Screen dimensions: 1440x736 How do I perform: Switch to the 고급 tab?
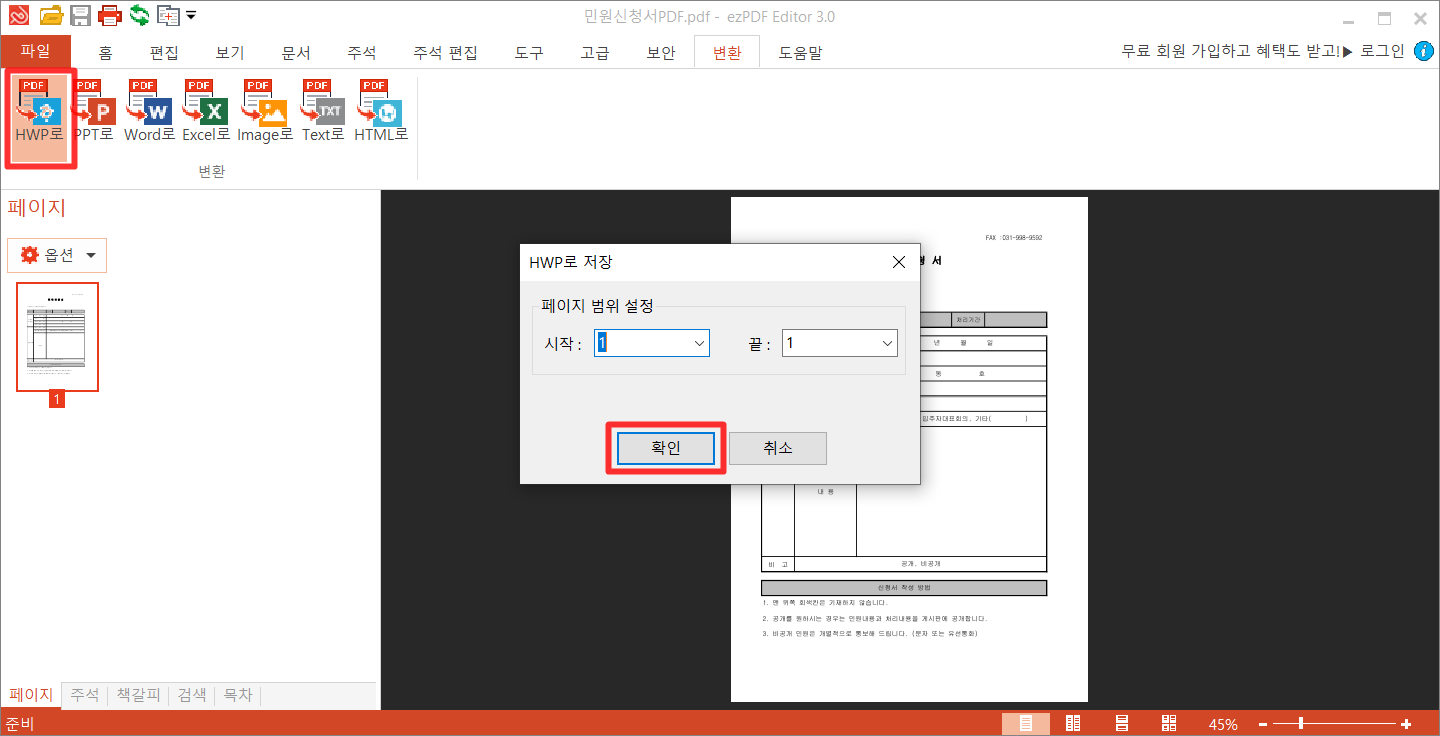pos(595,53)
